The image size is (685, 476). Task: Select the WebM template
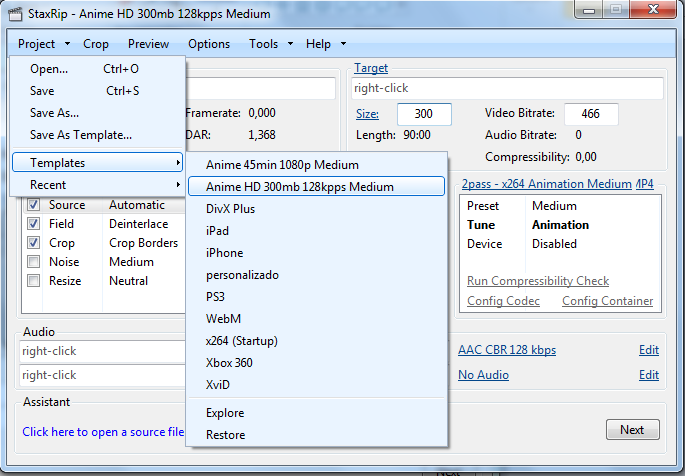316,319
